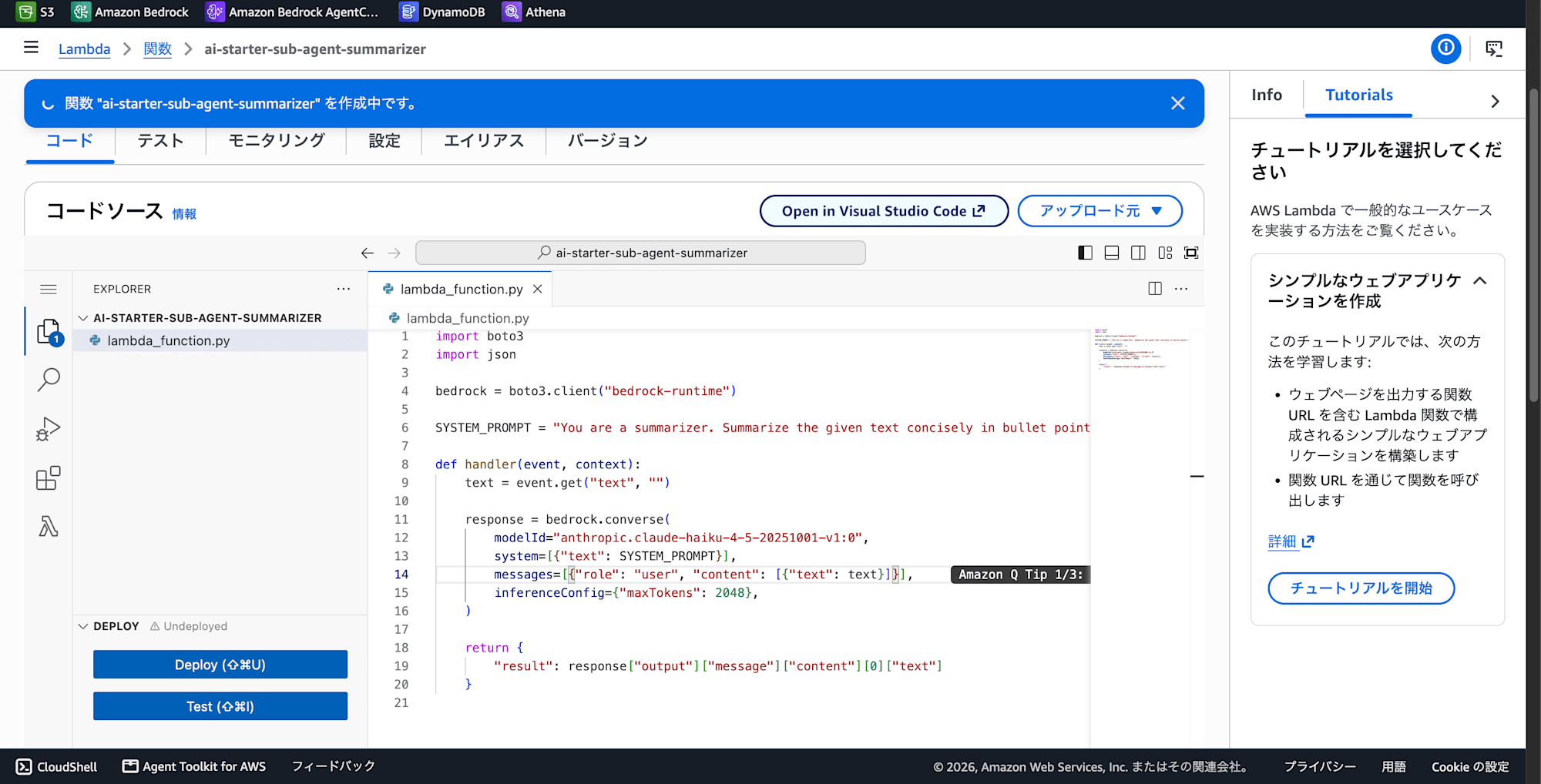1541x784 pixels.
Task: Open the Explorer files icon
Action: [49, 331]
